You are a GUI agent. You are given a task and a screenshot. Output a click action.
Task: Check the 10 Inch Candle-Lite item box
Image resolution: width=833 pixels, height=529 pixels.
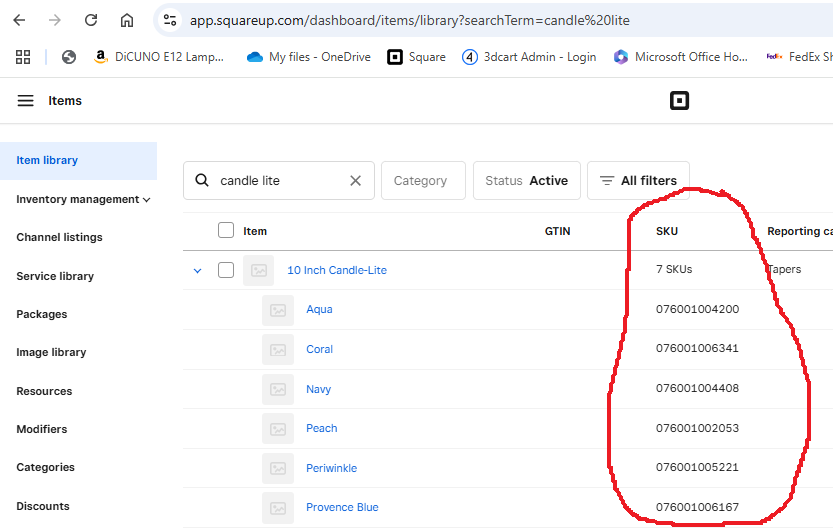(x=226, y=270)
